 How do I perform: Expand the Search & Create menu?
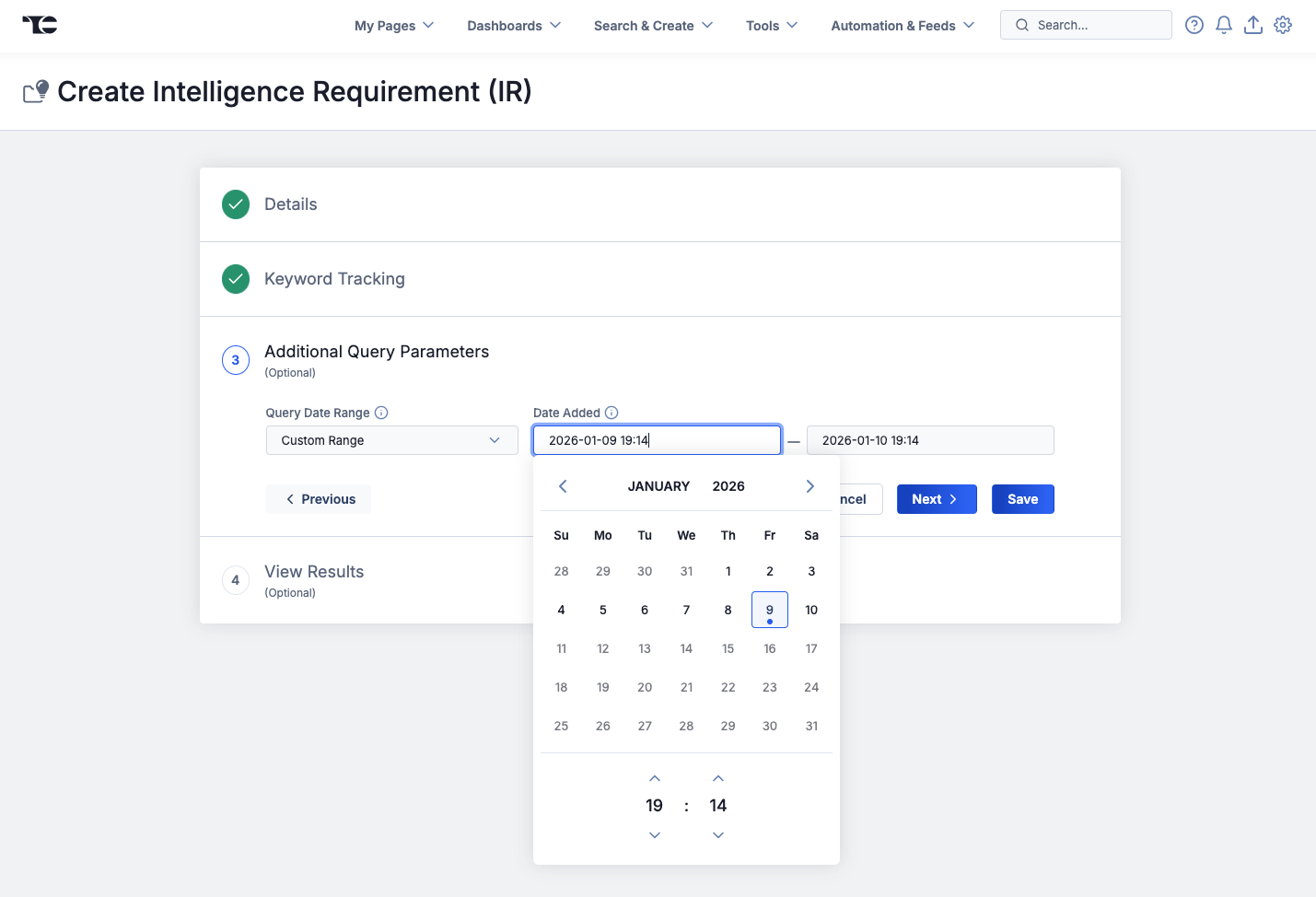coord(652,26)
